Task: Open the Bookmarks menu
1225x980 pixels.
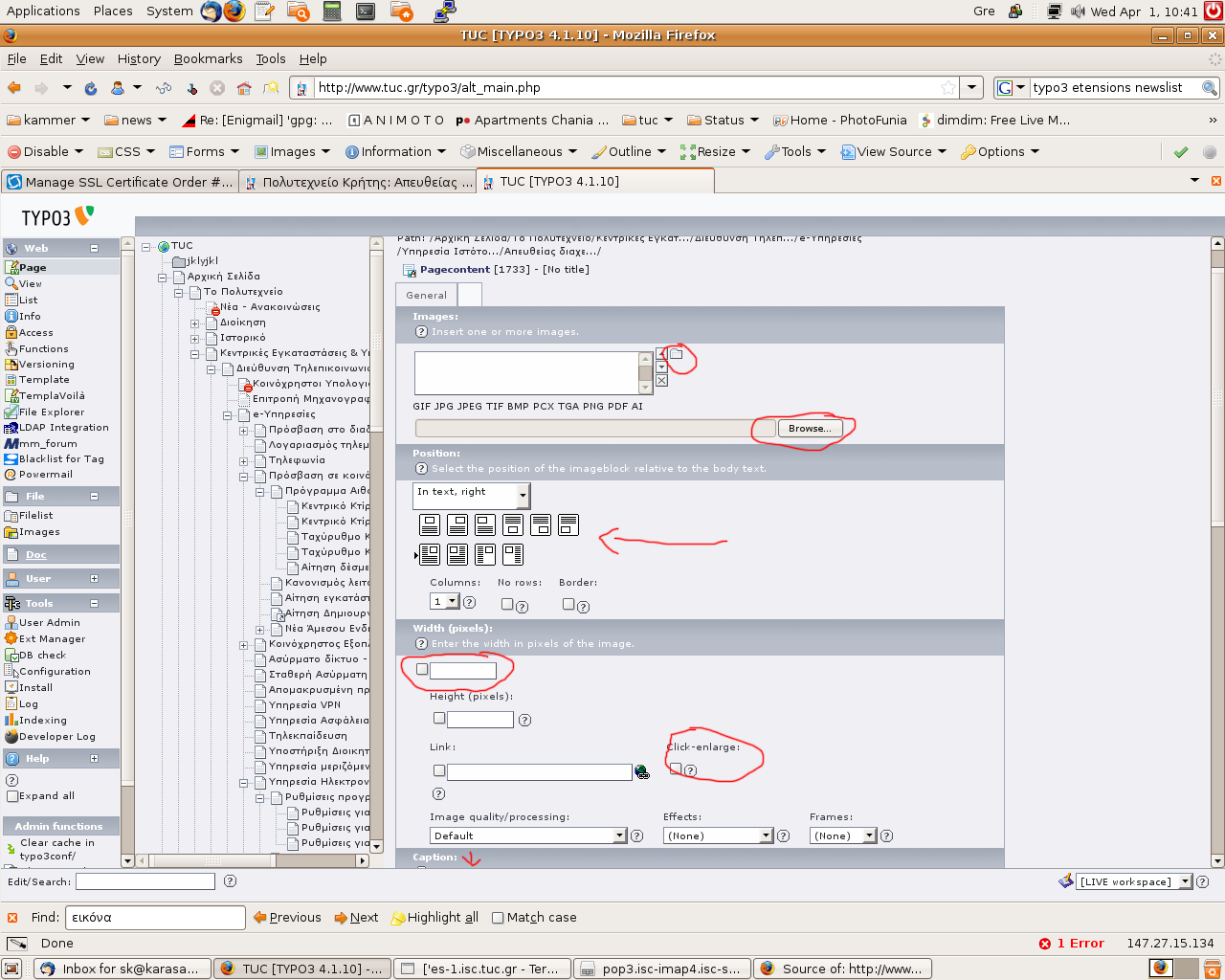Action: pos(208,58)
